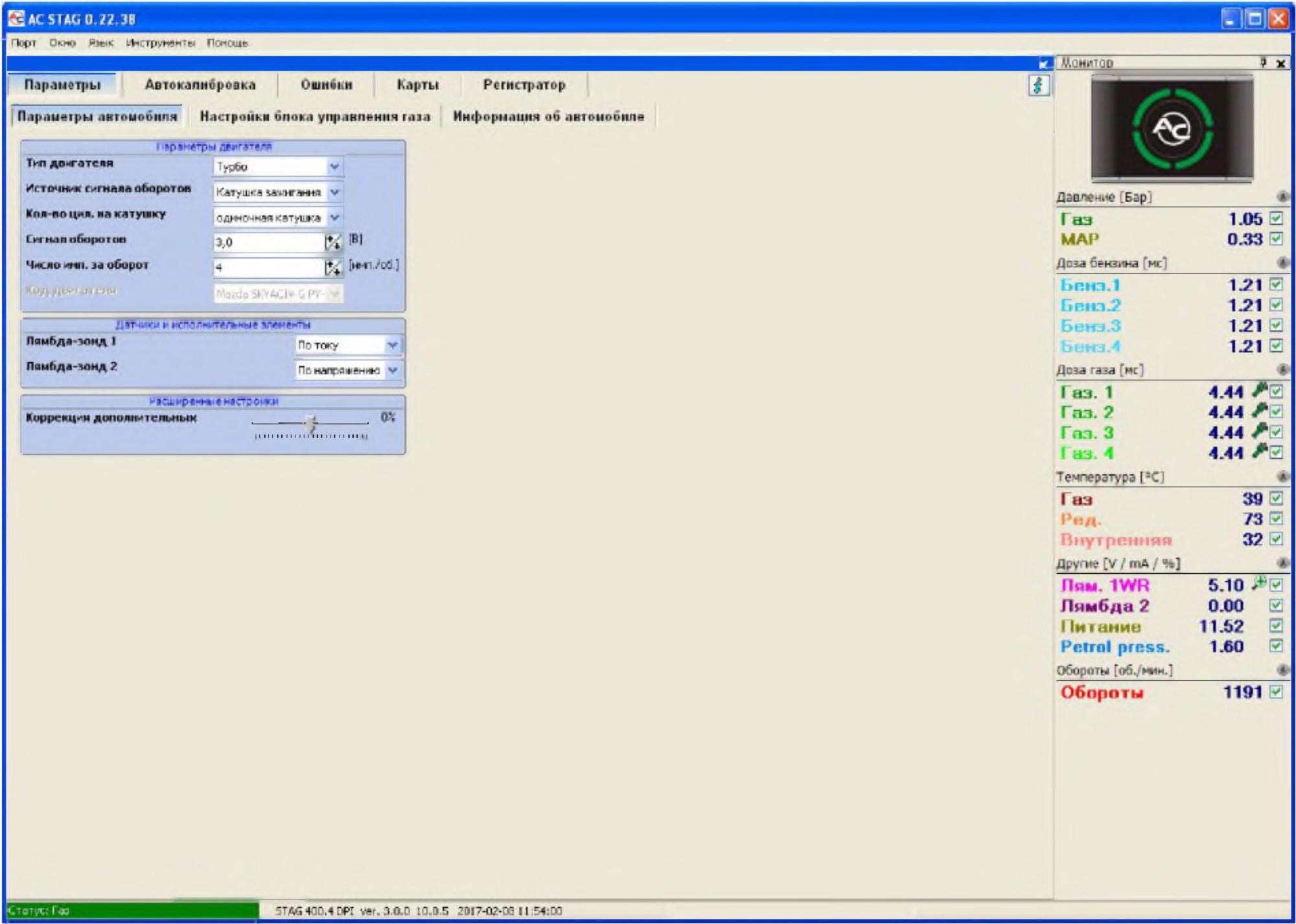The width and height of the screenshot is (1296, 924).
Task: Click the wrench icon on Газ. 3 row
Action: [x=1259, y=430]
